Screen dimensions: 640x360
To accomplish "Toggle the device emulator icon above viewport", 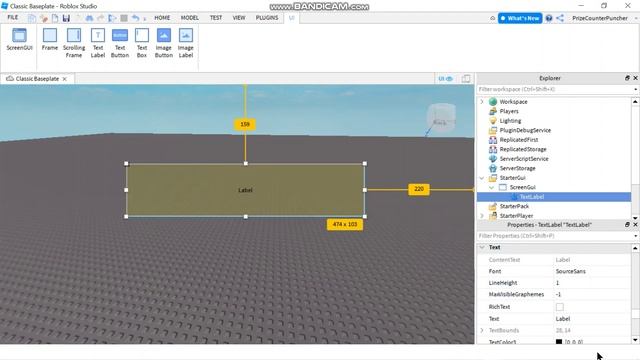I will coord(466,78).
